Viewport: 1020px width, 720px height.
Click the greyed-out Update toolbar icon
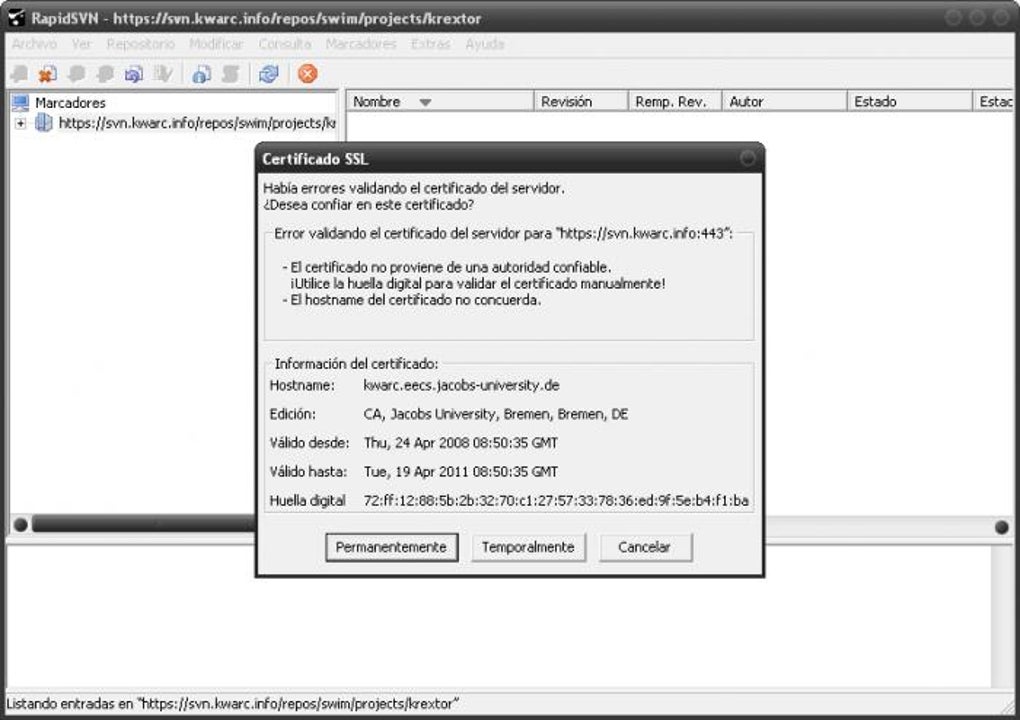click(x=76, y=73)
